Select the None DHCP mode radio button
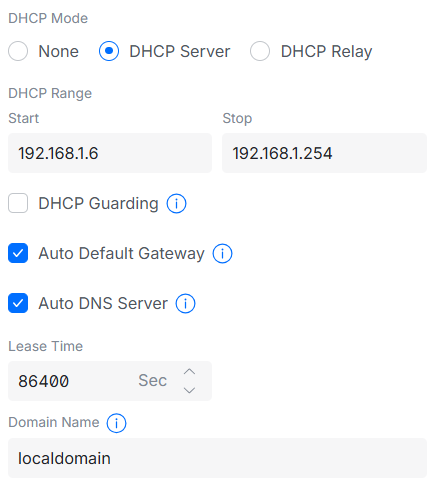Image resolution: width=433 pixels, height=491 pixels. pyautogui.click(x=18, y=51)
